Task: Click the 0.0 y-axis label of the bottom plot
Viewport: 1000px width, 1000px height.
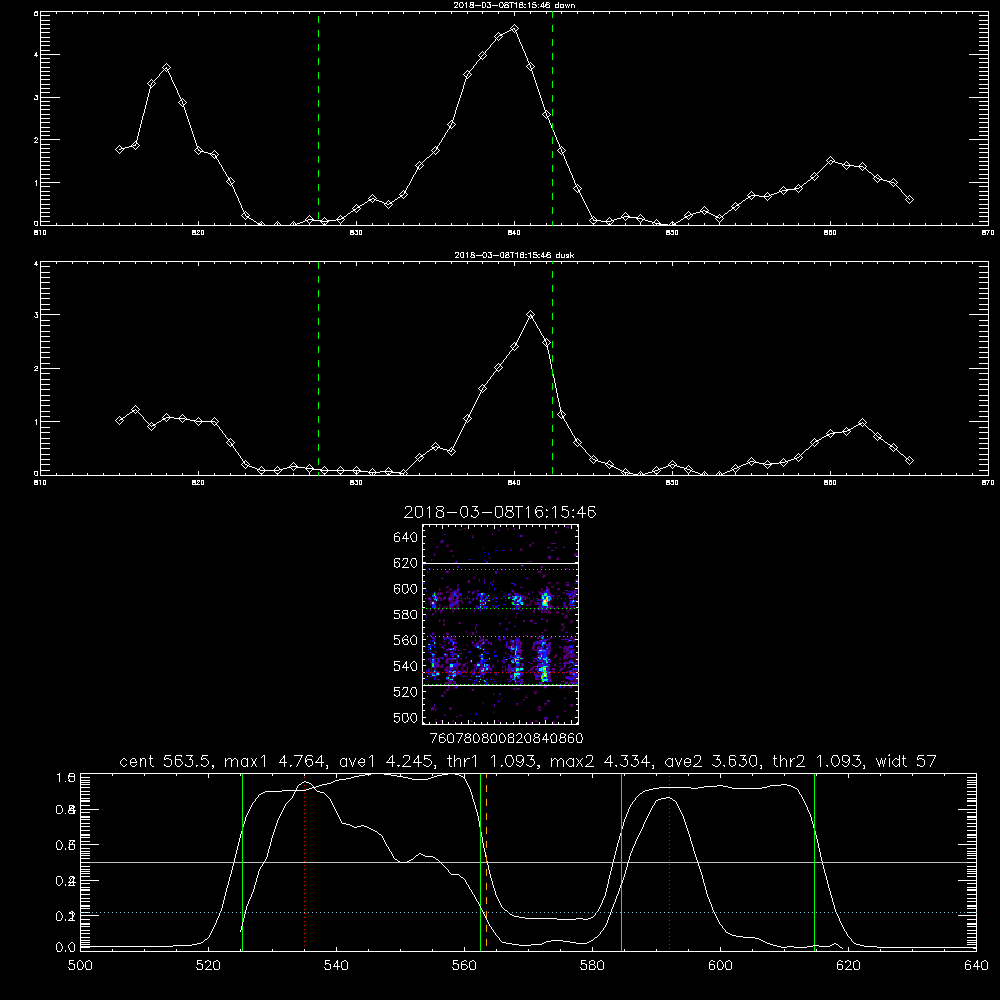Action: point(66,947)
